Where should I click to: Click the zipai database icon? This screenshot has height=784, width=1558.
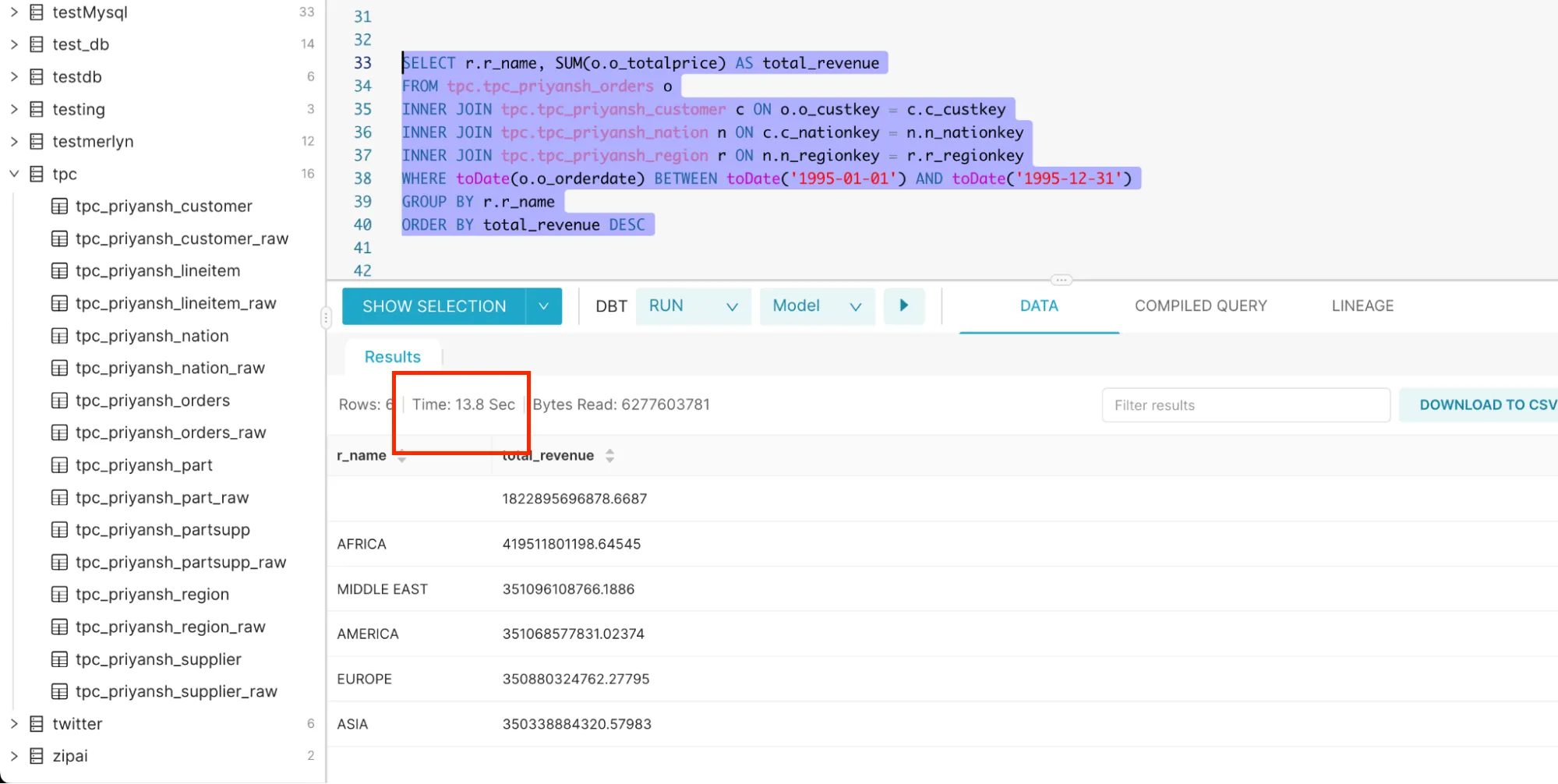37,756
